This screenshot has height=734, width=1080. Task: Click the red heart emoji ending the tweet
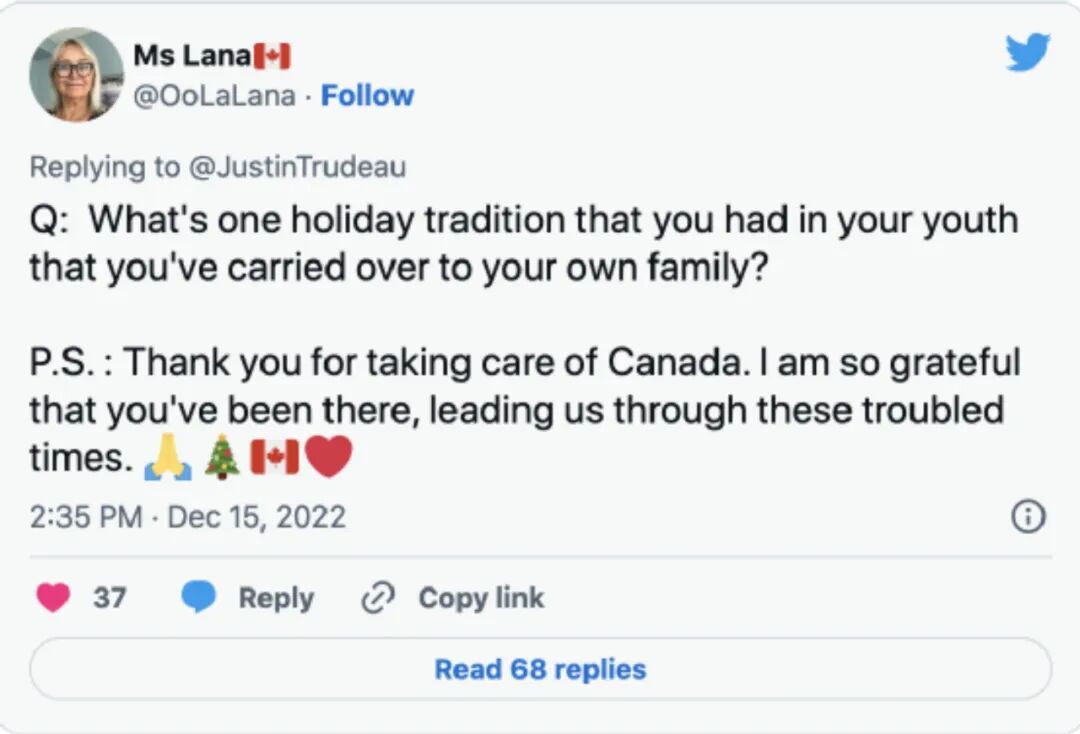(x=328, y=458)
